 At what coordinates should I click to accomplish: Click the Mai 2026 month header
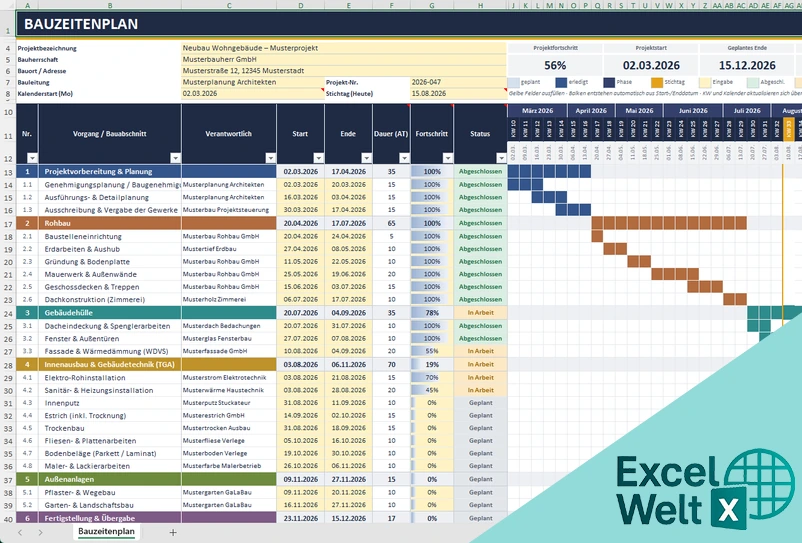pos(639,110)
